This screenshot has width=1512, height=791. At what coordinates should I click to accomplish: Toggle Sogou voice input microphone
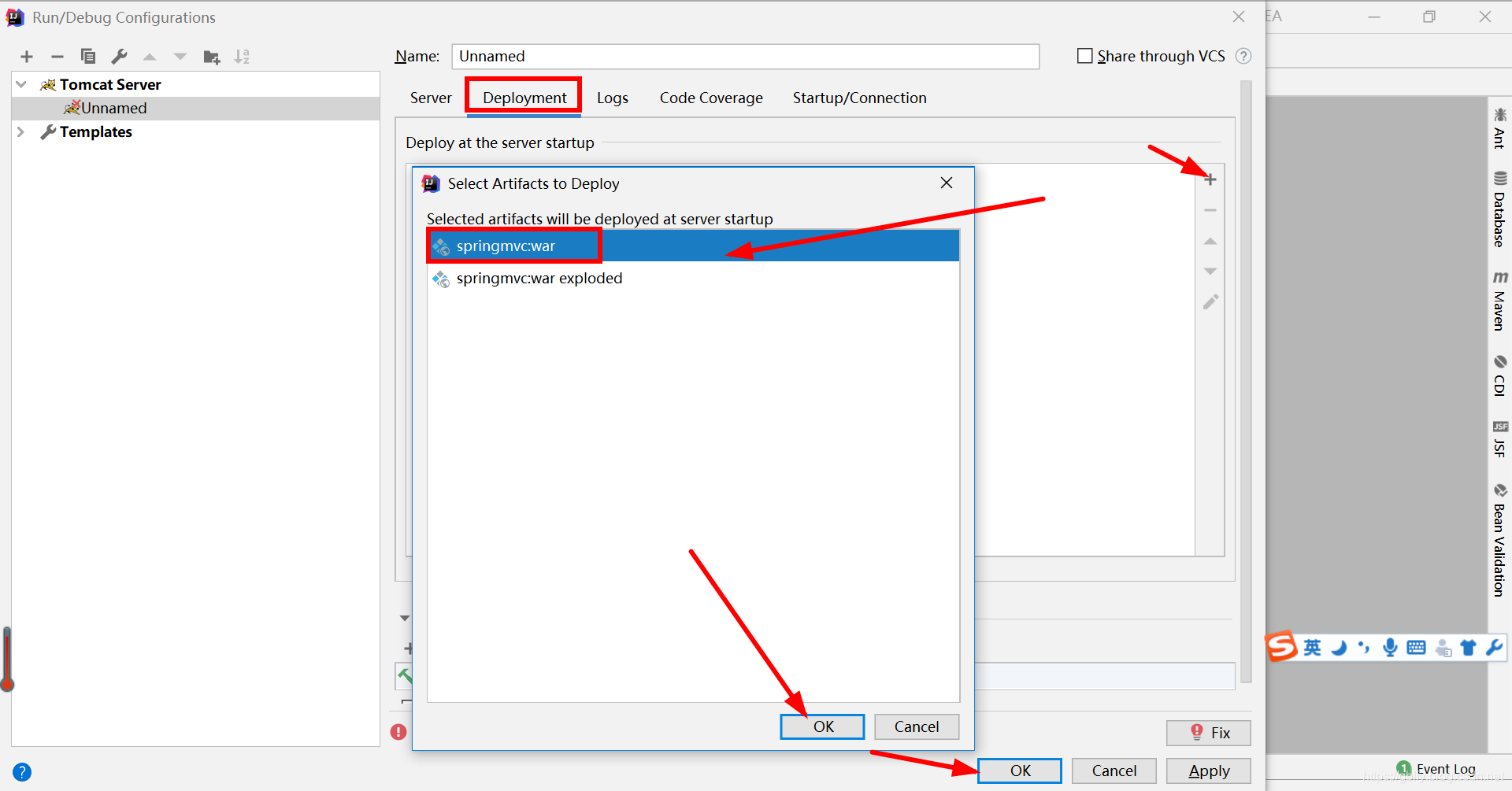click(1391, 648)
